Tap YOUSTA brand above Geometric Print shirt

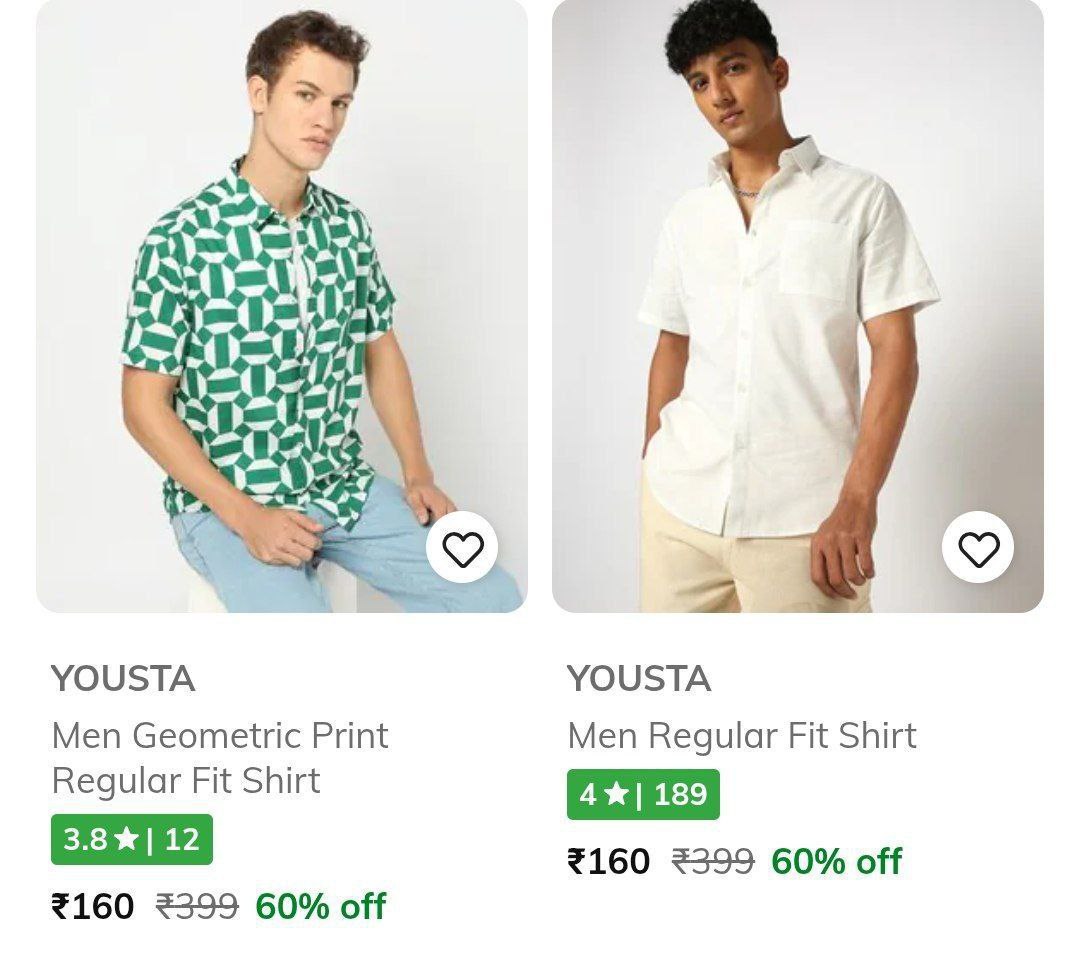(123, 679)
